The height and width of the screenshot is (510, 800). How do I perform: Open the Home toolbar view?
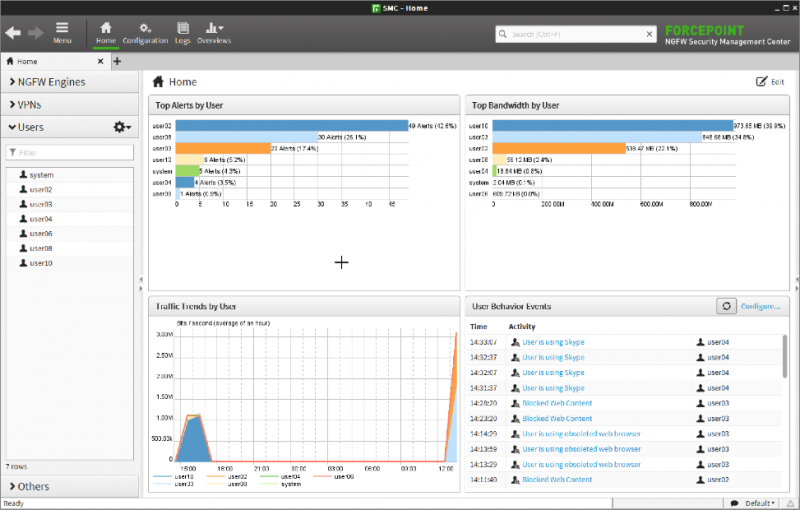pos(106,33)
